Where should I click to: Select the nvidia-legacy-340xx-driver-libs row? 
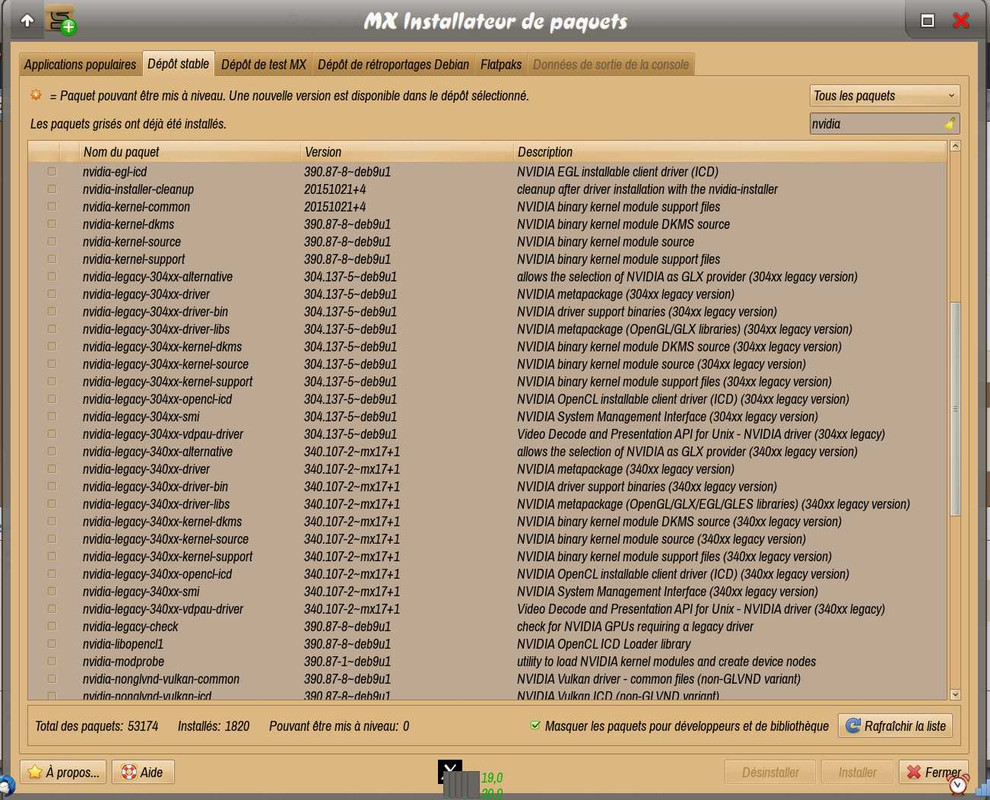[x=487, y=504]
